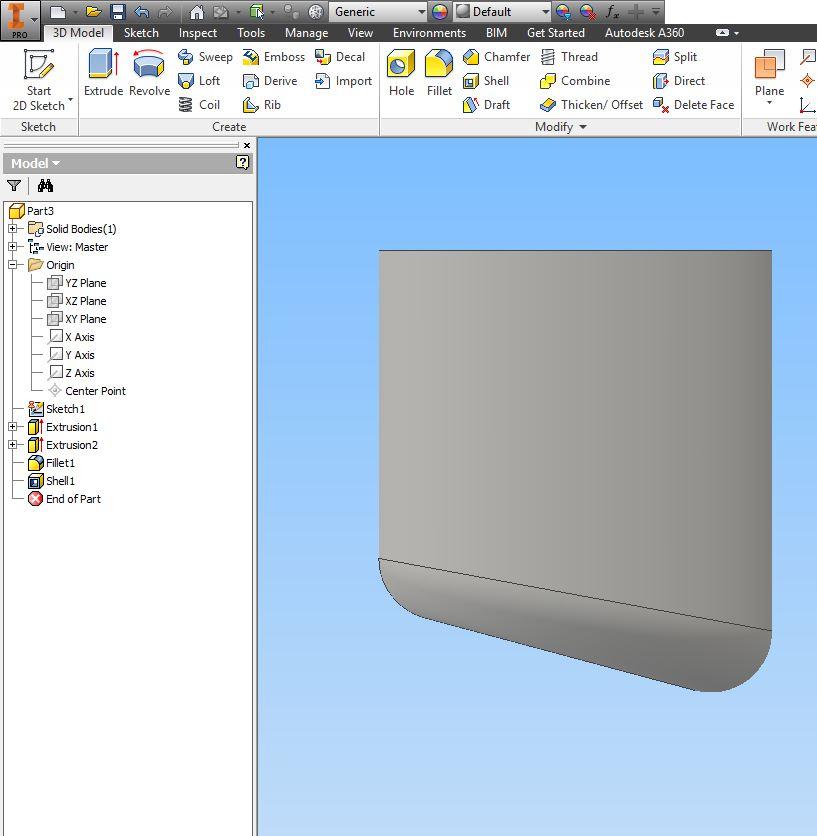The image size is (817, 836).
Task: Expand the Modify panel dropdown
Action: click(x=582, y=127)
